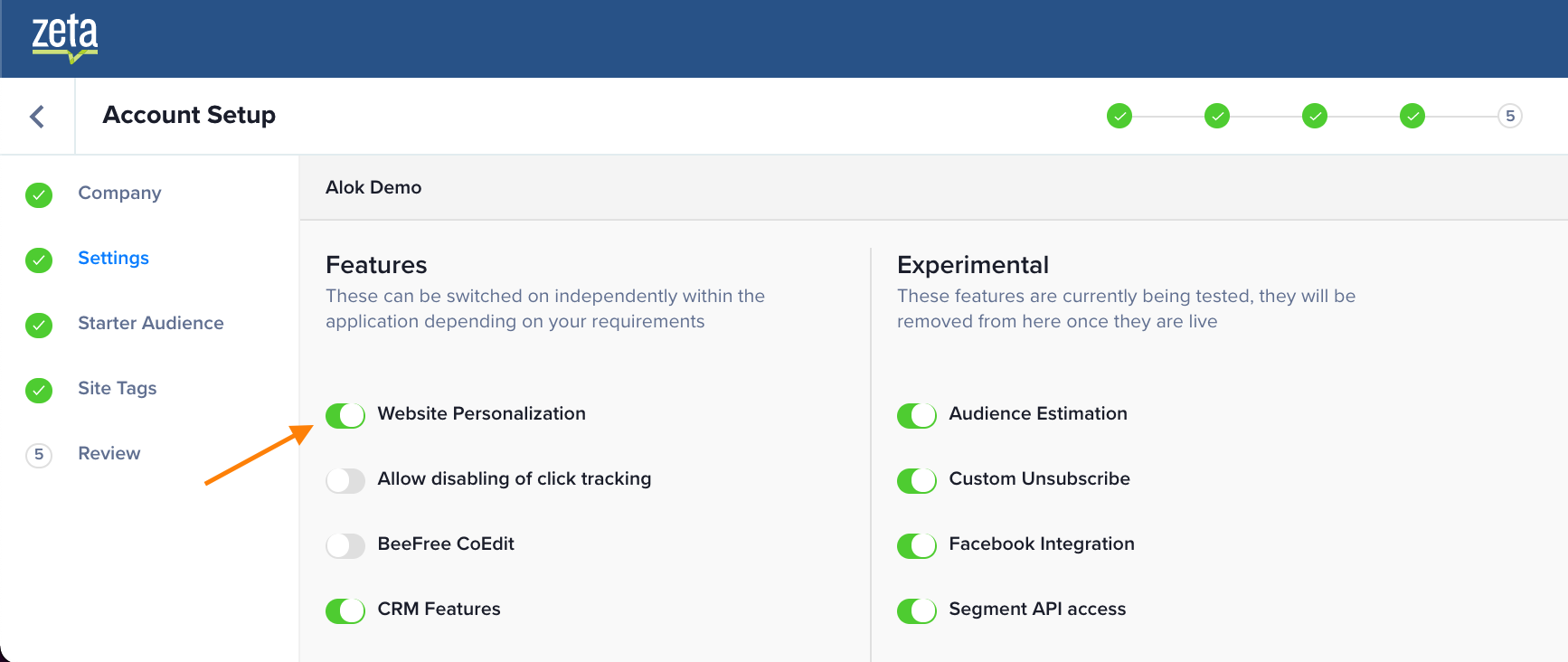Image resolution: width=1568 pixels, height=662 pixels.
Task: Disable the Website Personalization toggle
Action: click(x=345, y=415)
